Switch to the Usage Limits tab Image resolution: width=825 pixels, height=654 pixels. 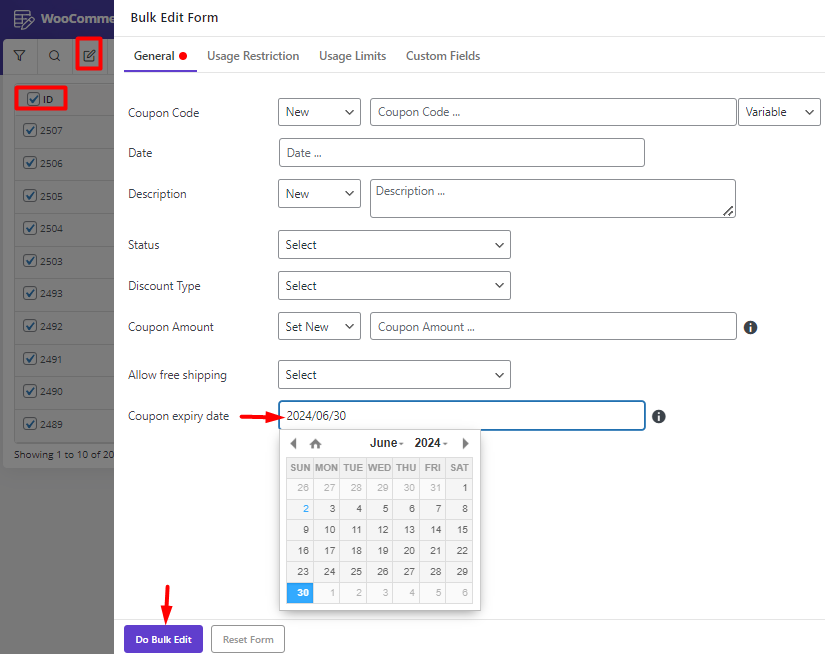[353, 56]
